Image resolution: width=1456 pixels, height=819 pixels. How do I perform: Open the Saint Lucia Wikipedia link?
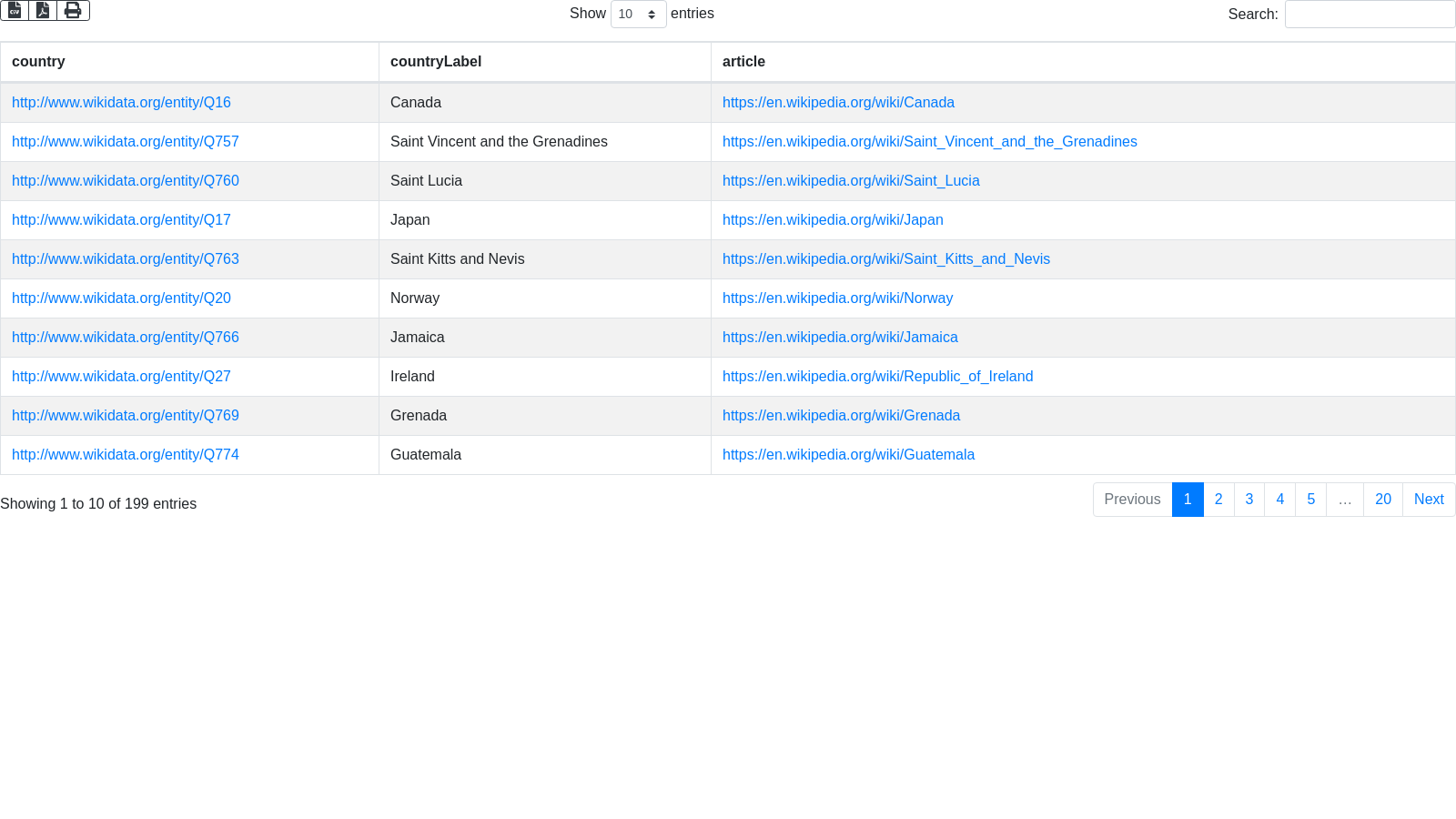coord(851,181)
